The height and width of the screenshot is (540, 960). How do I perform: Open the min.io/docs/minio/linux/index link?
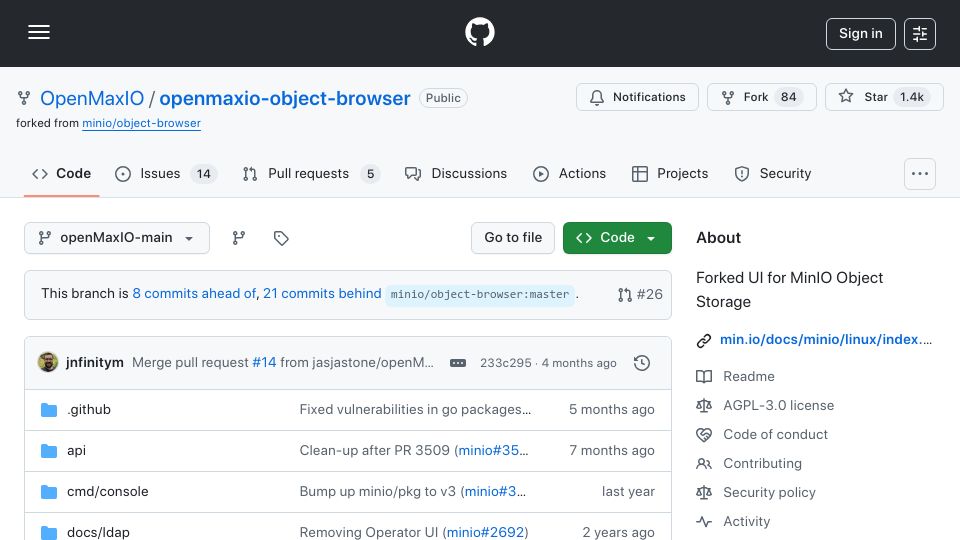pos(825,340)
